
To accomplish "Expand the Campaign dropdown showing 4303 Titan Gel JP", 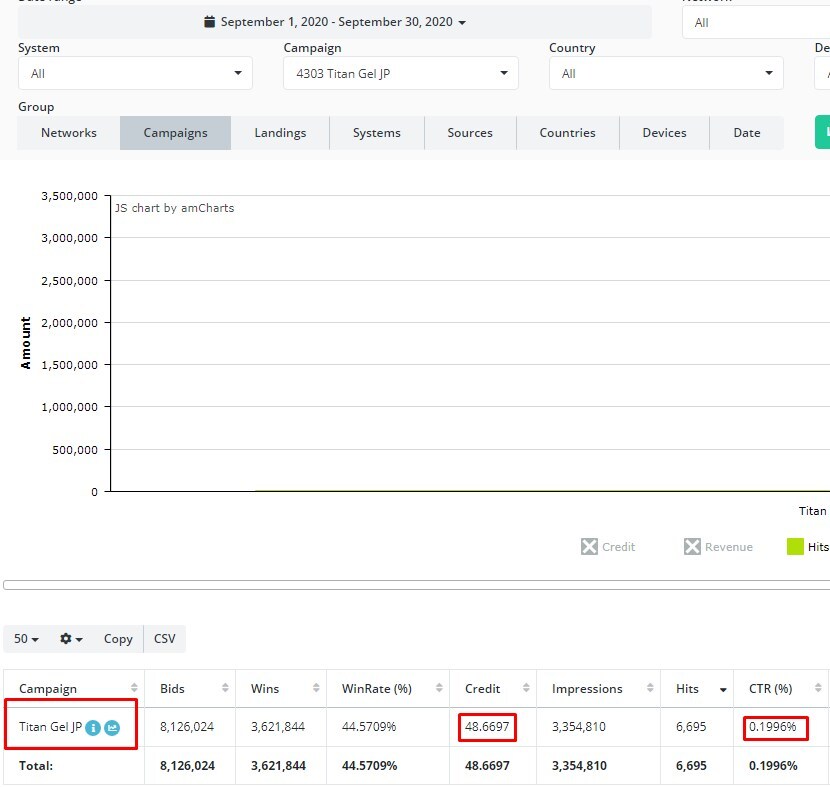I will pos(400,73).
